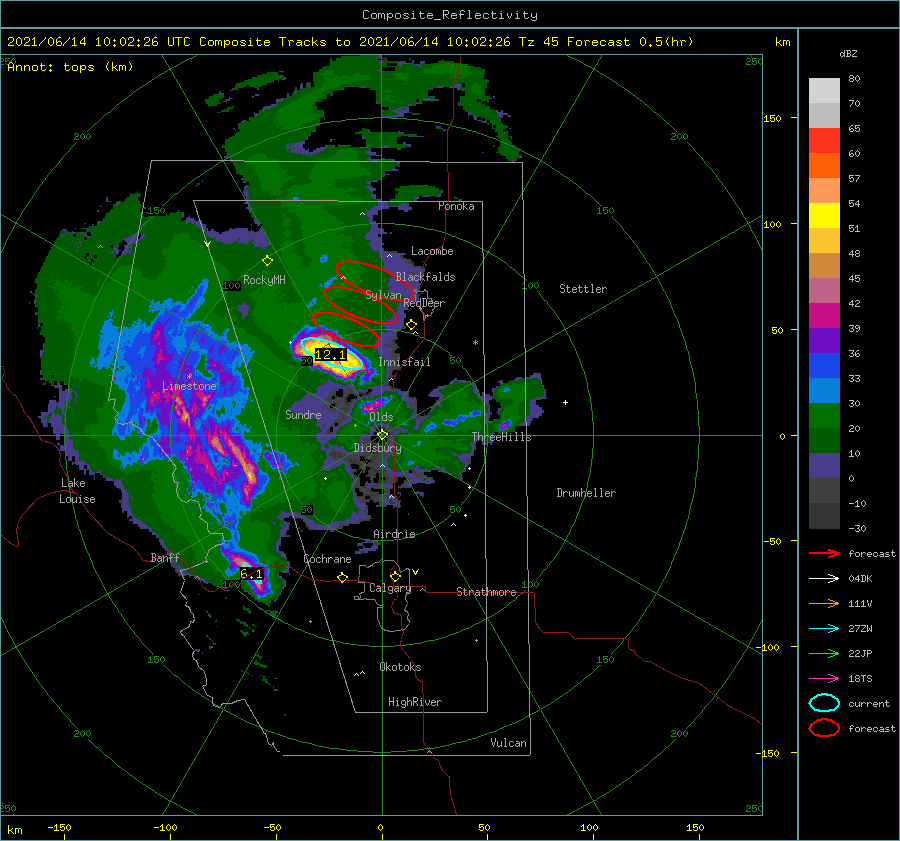Click the green 20 dBZ color swatch
The width and height of the screenshot is (900, 841).
[x=824, y=416]
